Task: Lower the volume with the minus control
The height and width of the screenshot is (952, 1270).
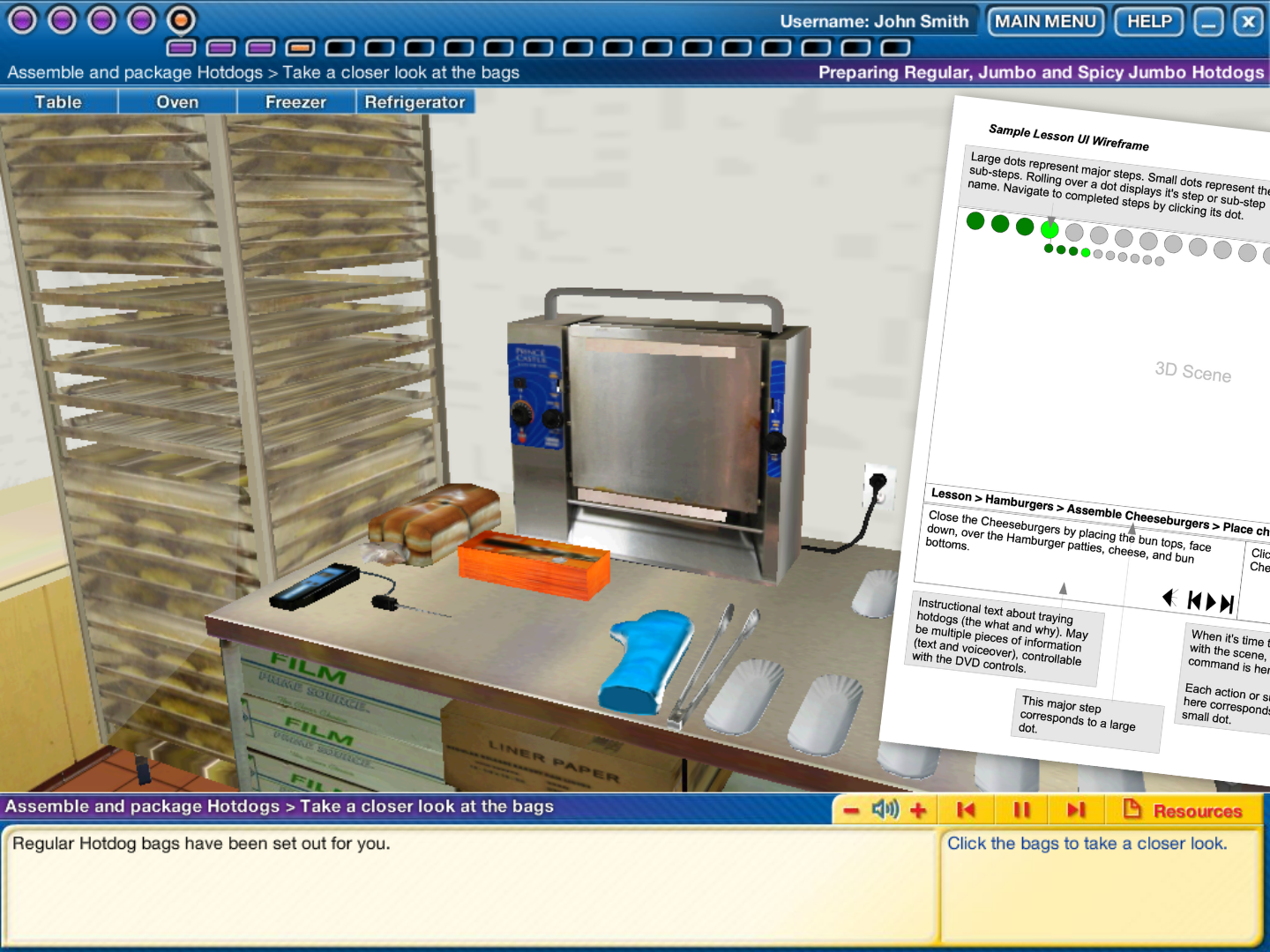Action: tap(849, 808)
